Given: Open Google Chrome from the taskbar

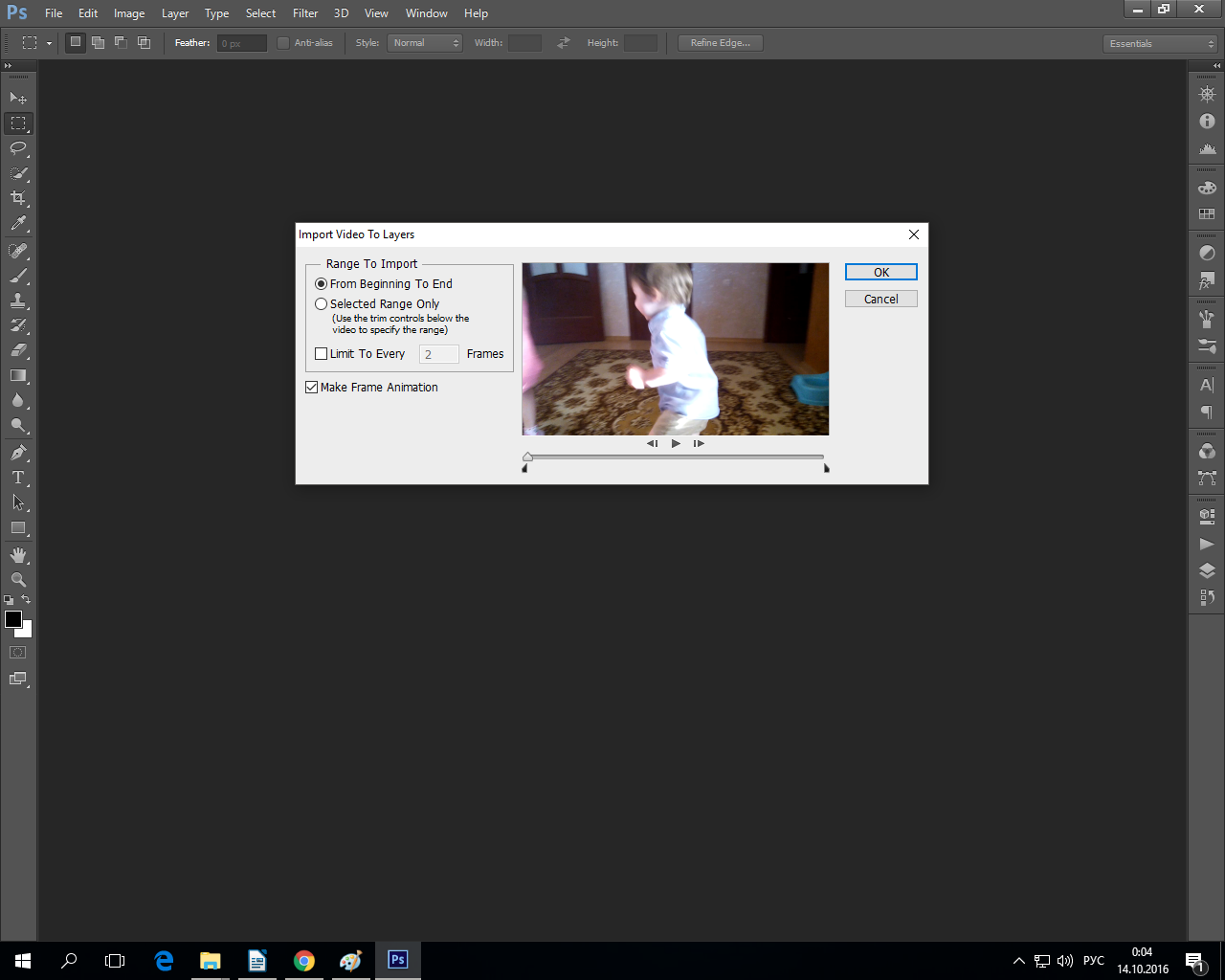Looking at the screenshot, I should pyautogui.click(x=304, y=961).
